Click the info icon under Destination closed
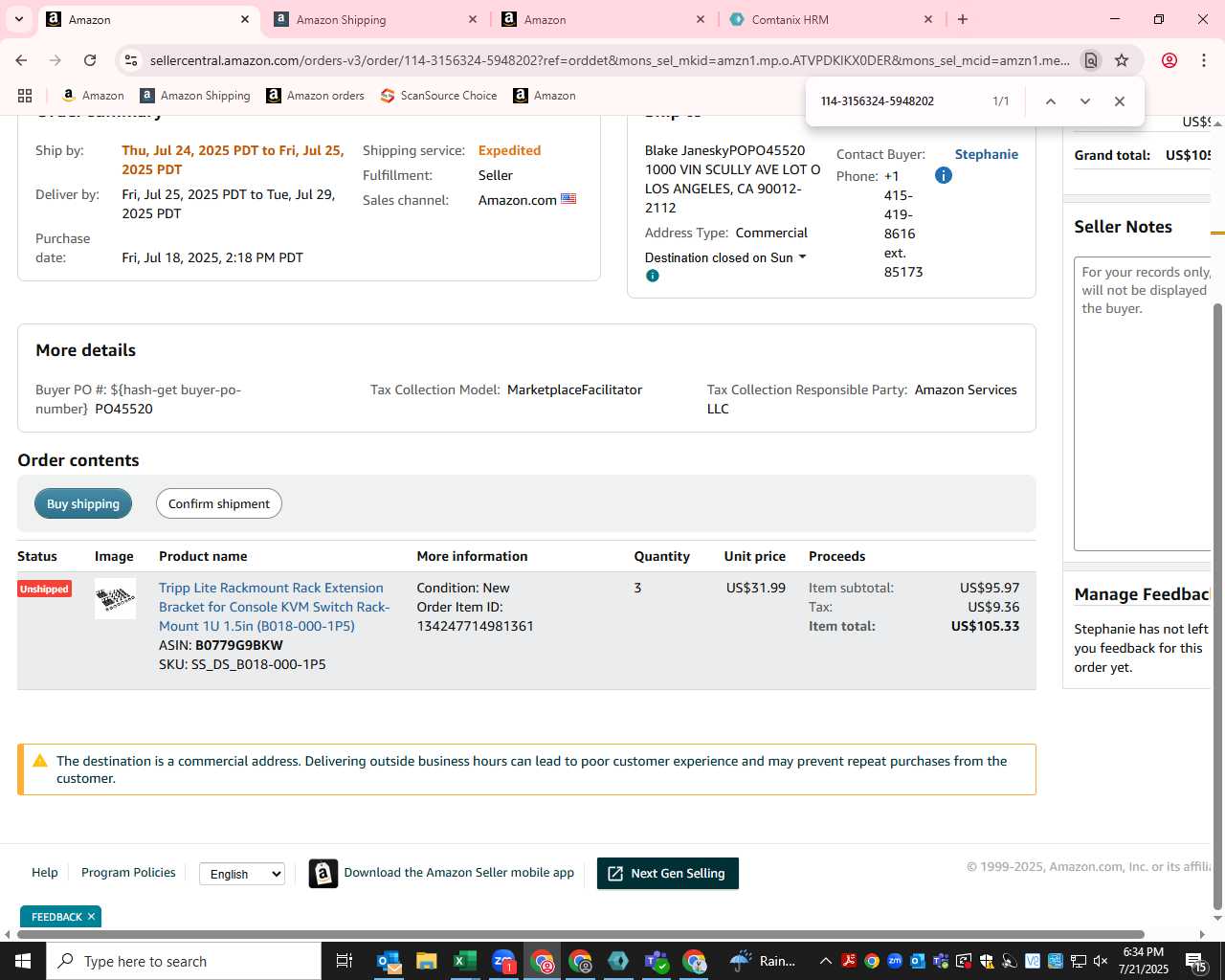The height and width of the screenshot is (980, 1225). tap(653, 276)
